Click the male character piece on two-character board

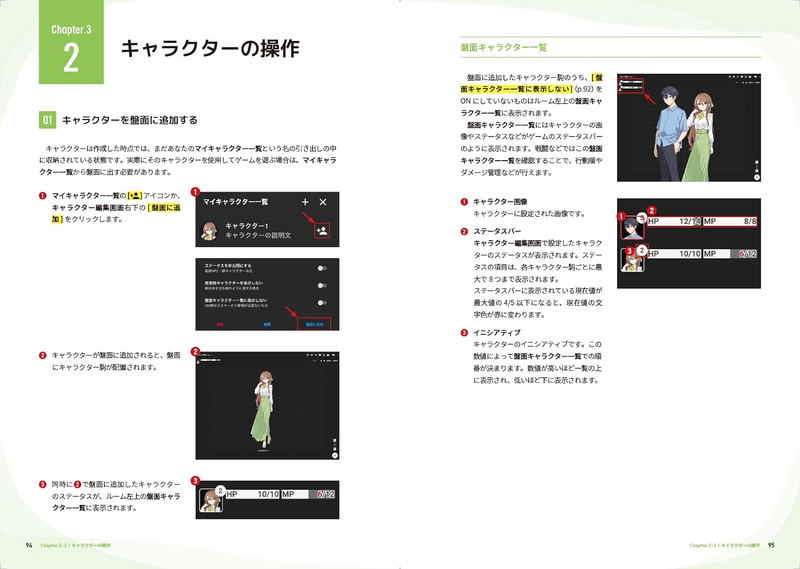668,134
